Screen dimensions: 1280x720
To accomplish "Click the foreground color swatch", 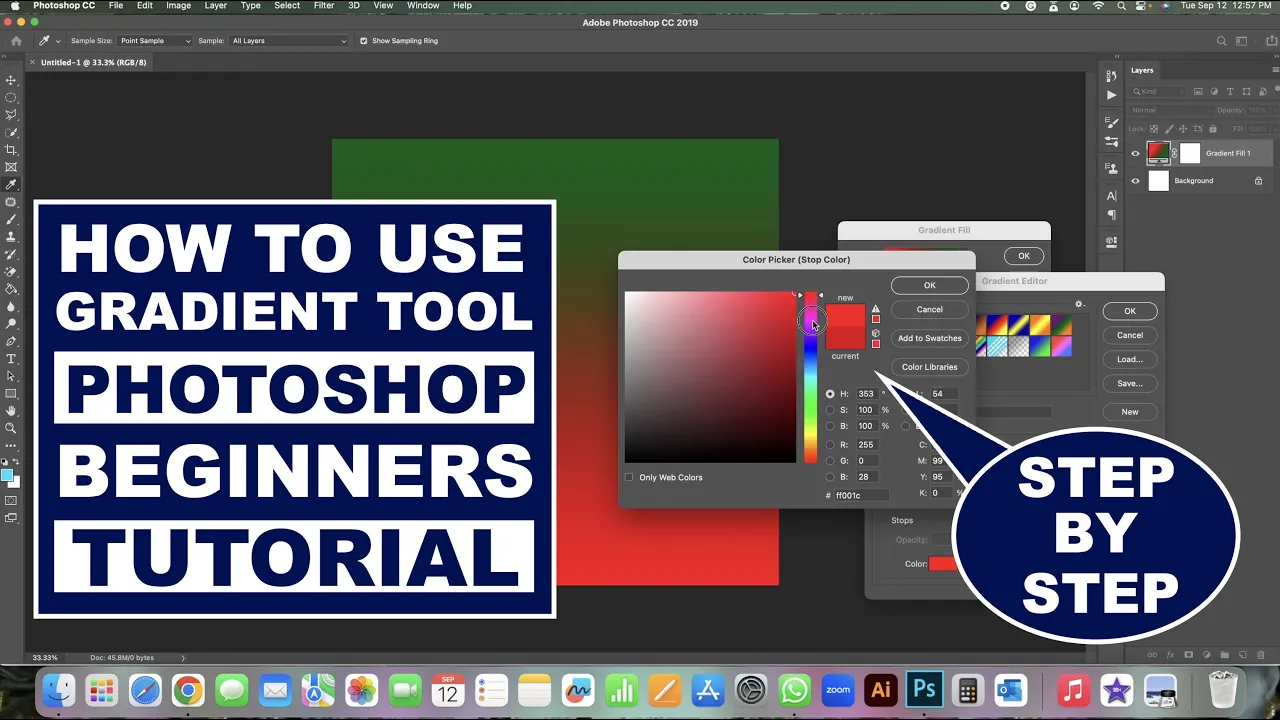I will pyautogui.click(x=8, y=474).
